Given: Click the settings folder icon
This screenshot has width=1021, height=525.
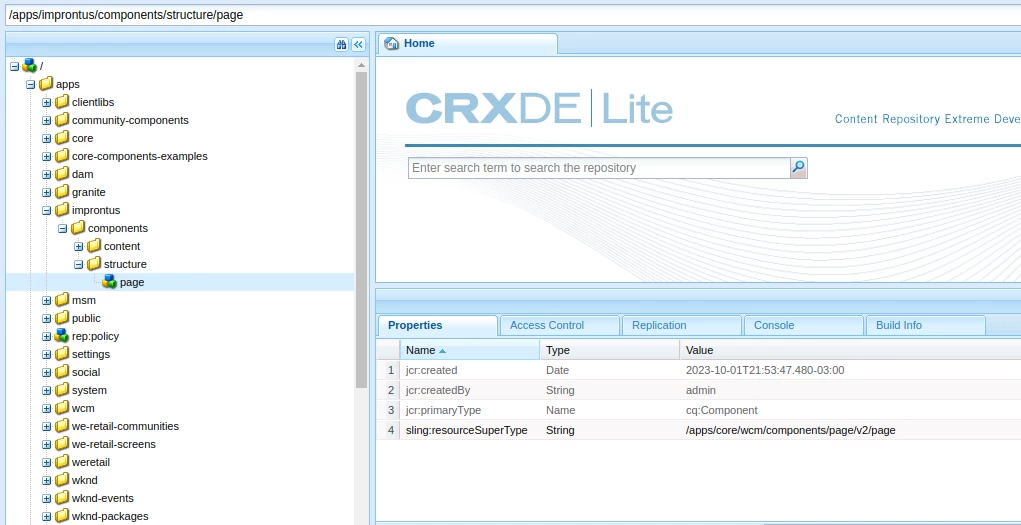Looking at the screenshot, I should [x=62, y=354].
